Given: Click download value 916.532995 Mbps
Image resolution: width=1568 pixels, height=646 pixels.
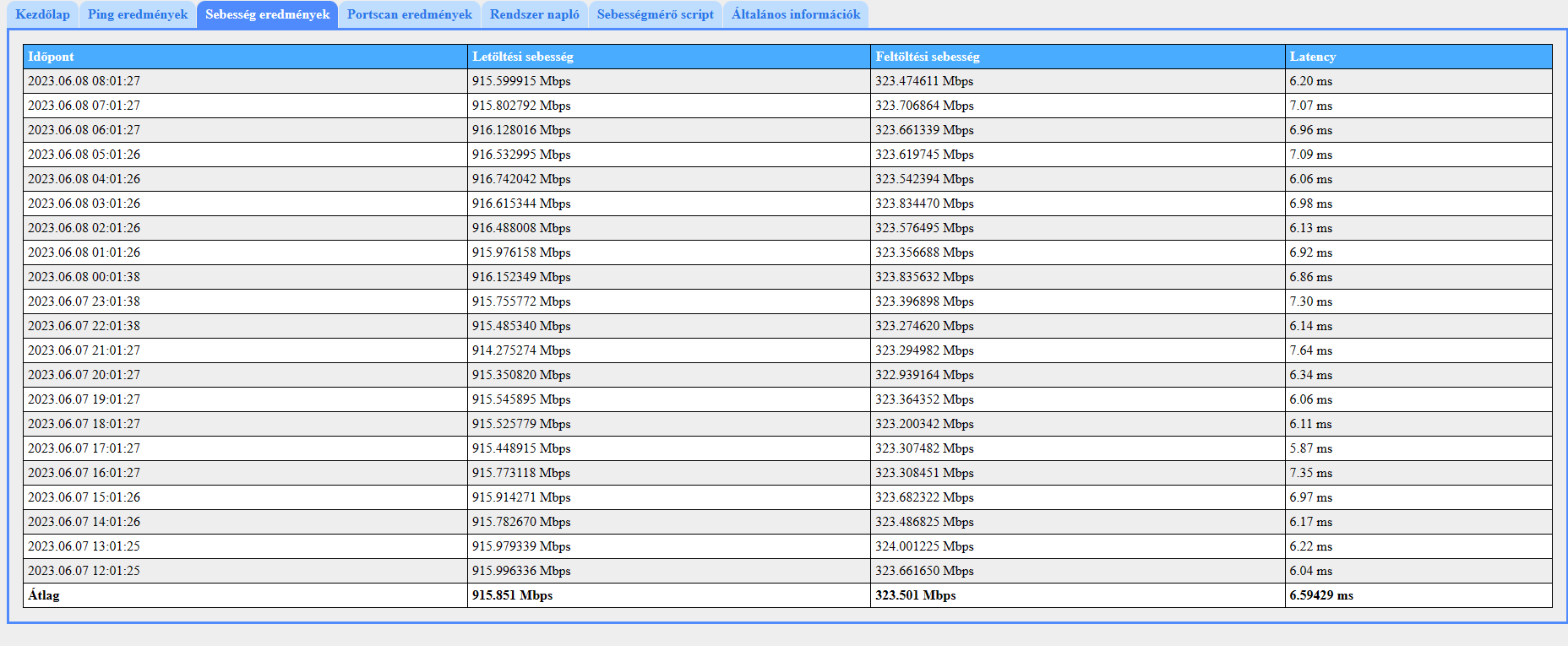Looking at the screenshot, I should pos(521,155).
